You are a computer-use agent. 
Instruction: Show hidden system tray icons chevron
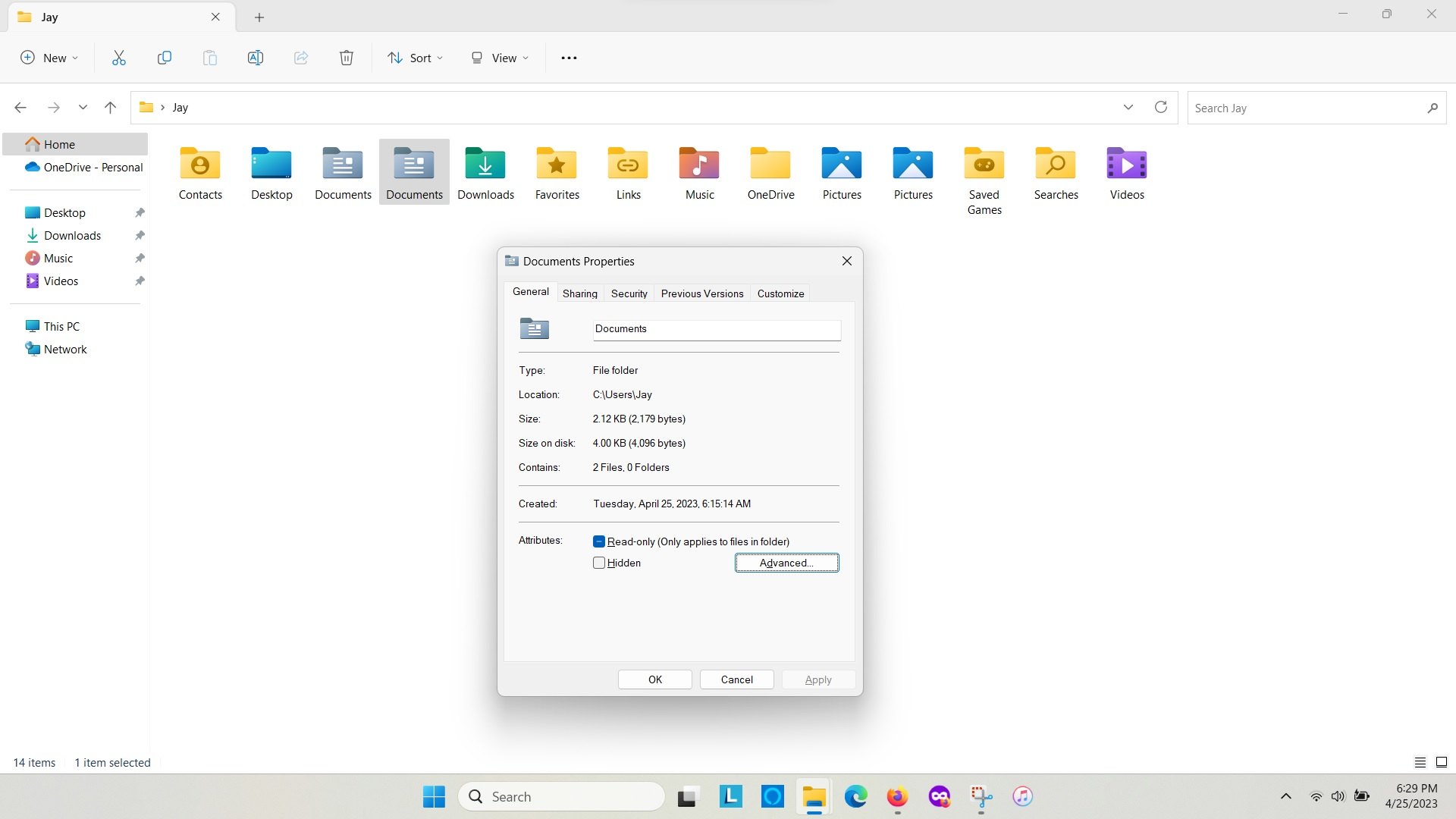[1285, 796]
